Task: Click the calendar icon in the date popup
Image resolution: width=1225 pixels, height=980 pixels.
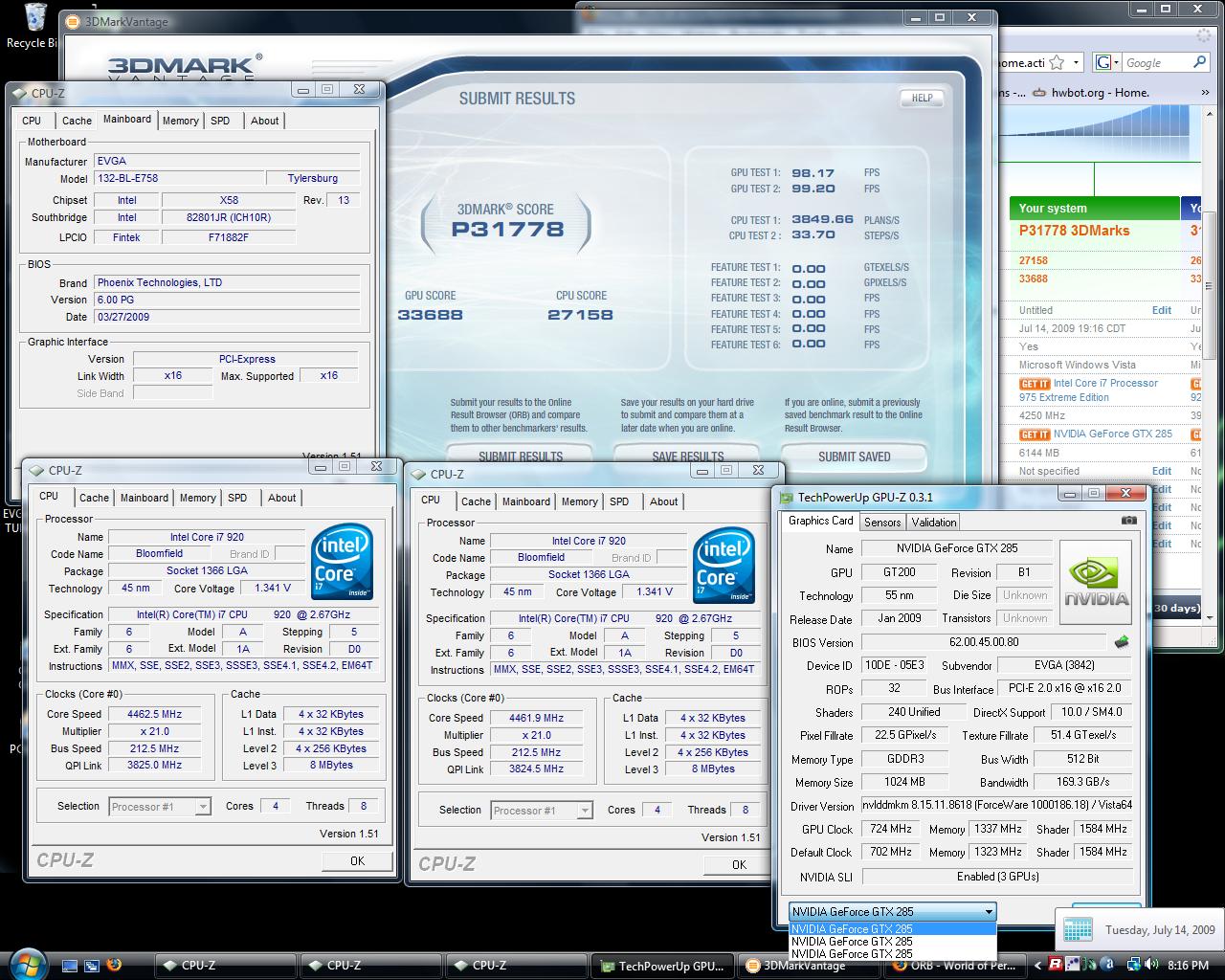Action: [1078, 929]
